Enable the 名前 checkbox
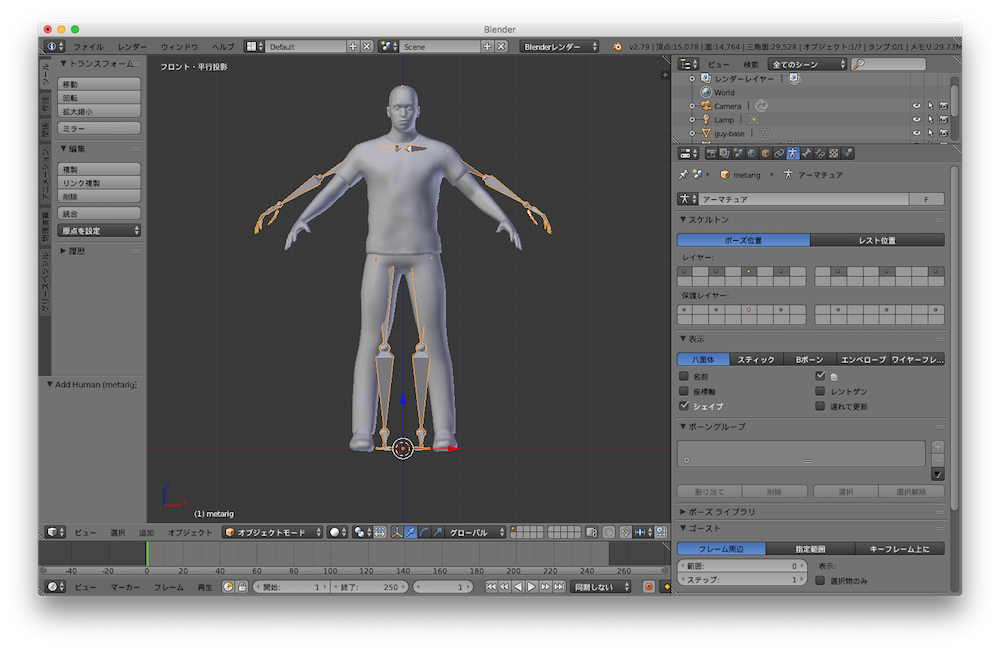 [684, 377]
